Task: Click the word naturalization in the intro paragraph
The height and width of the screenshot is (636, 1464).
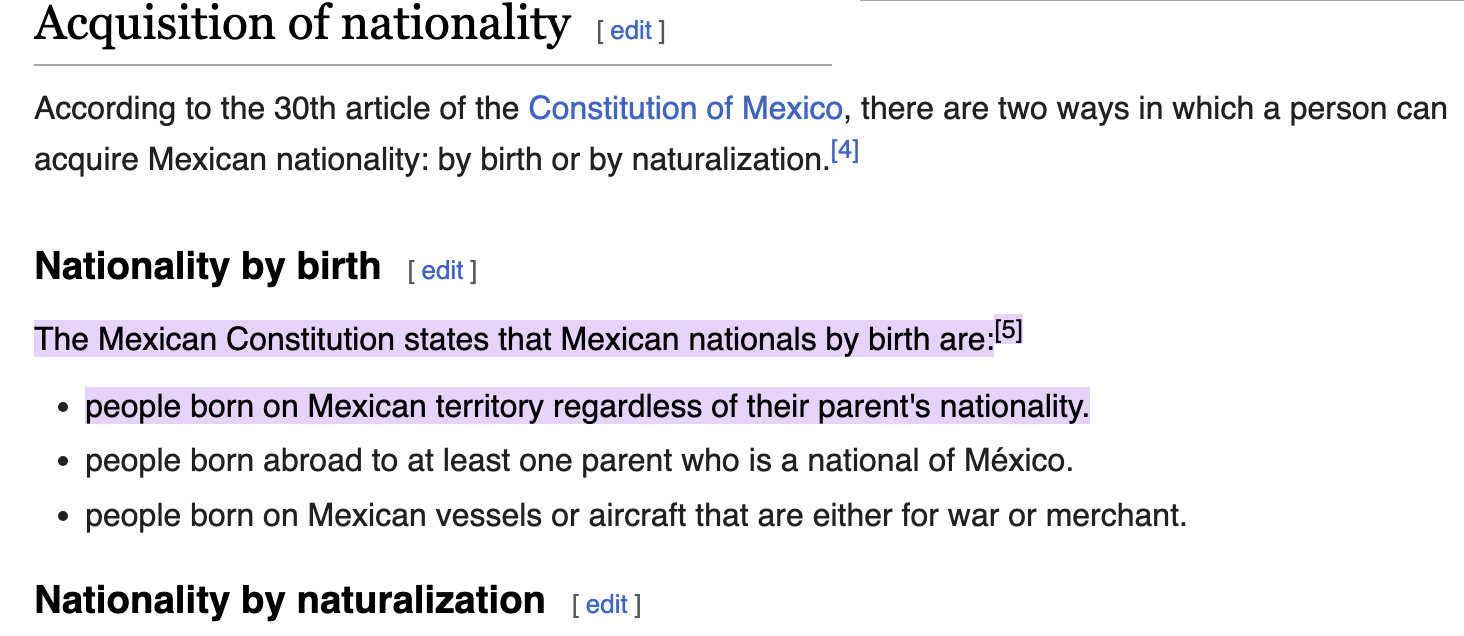Action: pyautogui.click(x=726, y=160)
